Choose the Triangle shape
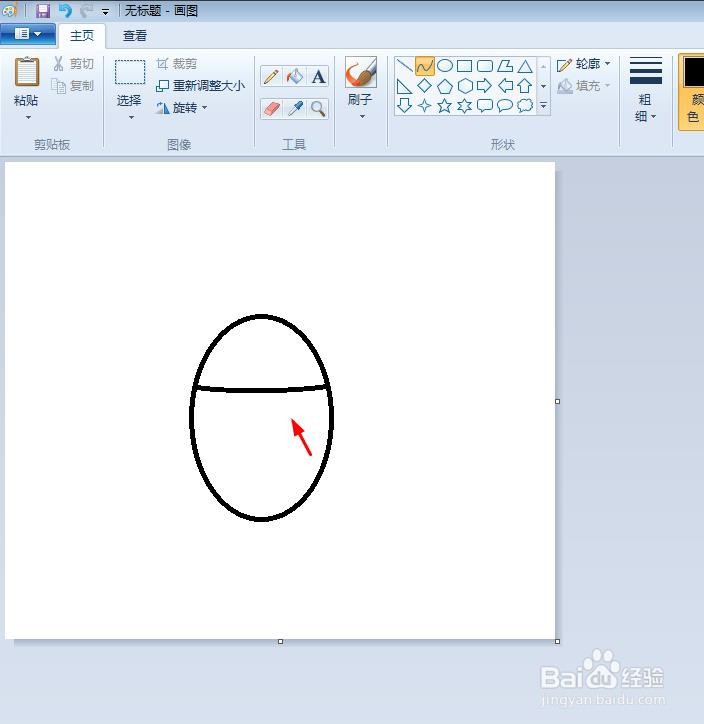 (525, 66)
